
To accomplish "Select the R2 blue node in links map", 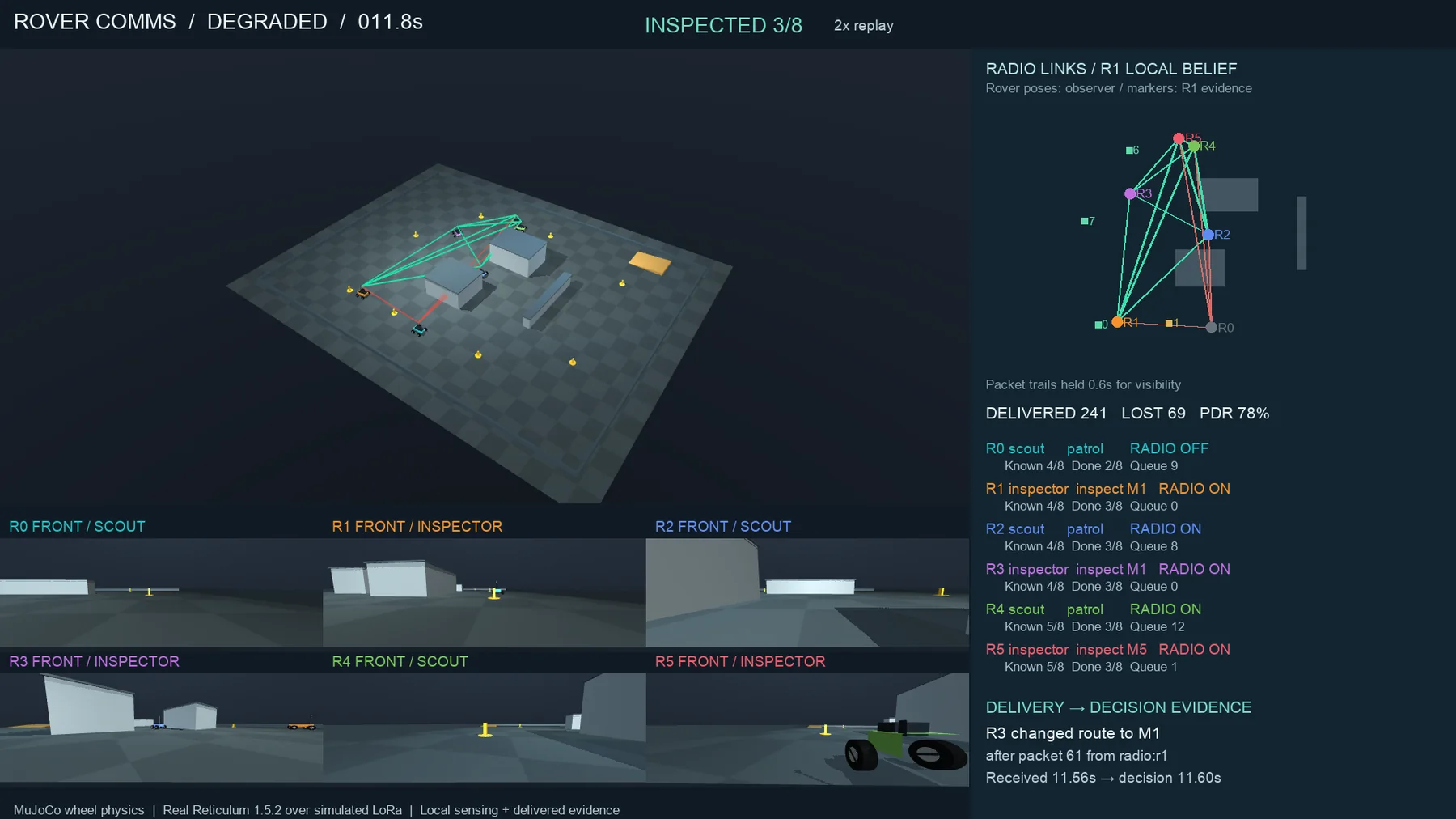I will (x=1208, y=235).
